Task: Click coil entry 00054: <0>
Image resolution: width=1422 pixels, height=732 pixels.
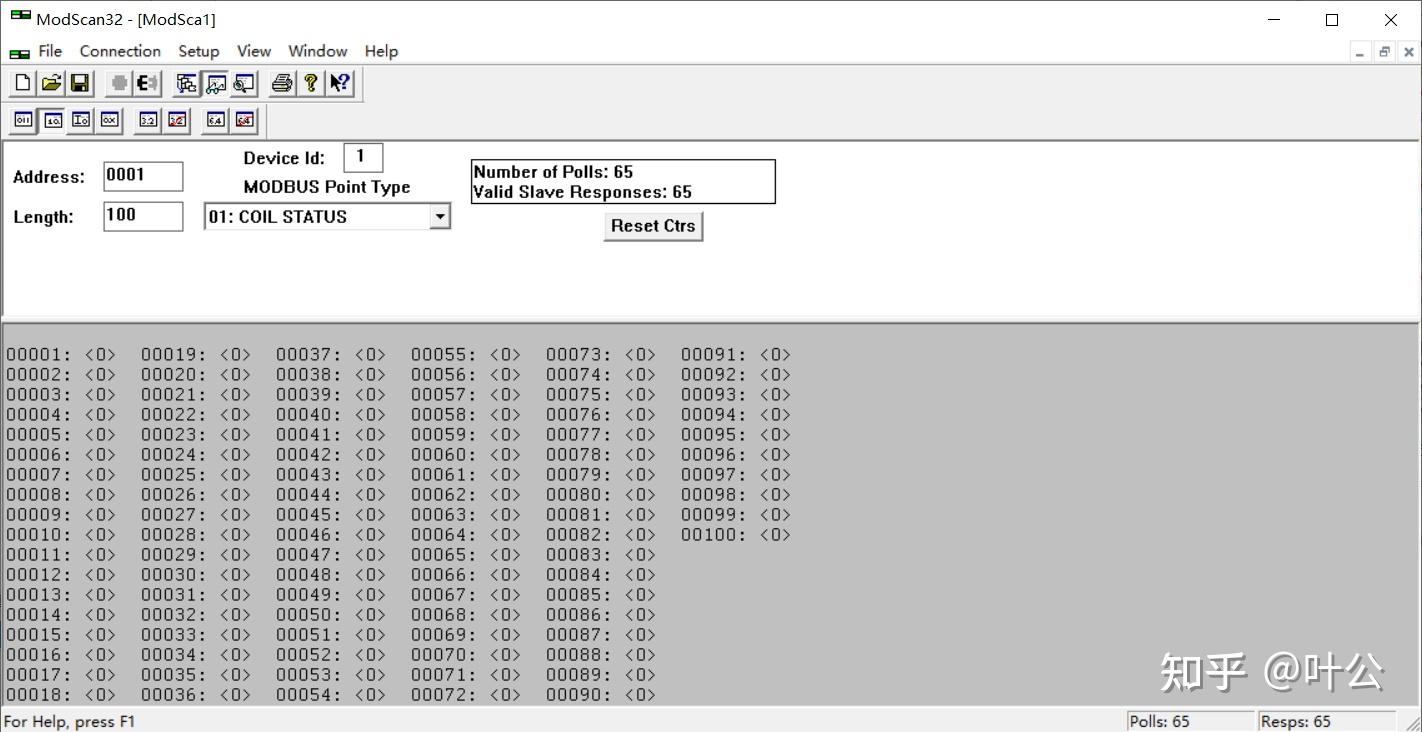Action: (331, 695)
